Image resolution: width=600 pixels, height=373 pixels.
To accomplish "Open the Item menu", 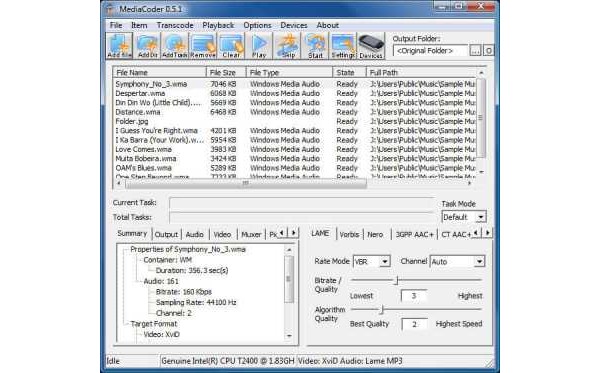I will pyautogui.click(x=139, y=25).
